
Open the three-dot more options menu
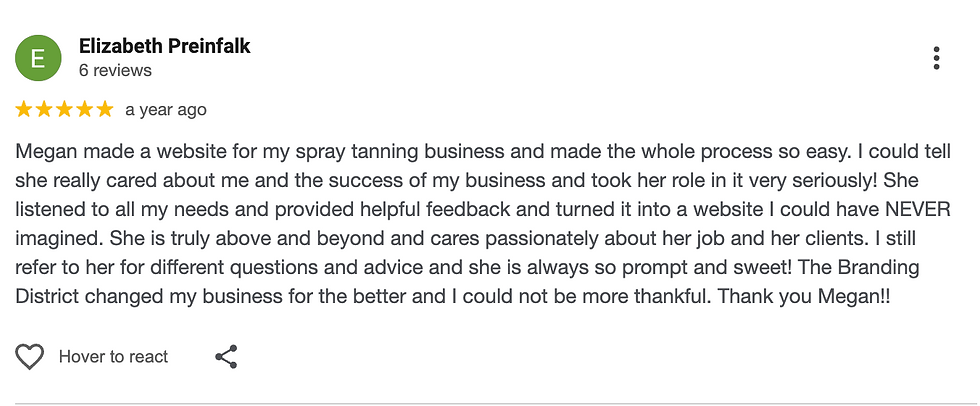936,58
